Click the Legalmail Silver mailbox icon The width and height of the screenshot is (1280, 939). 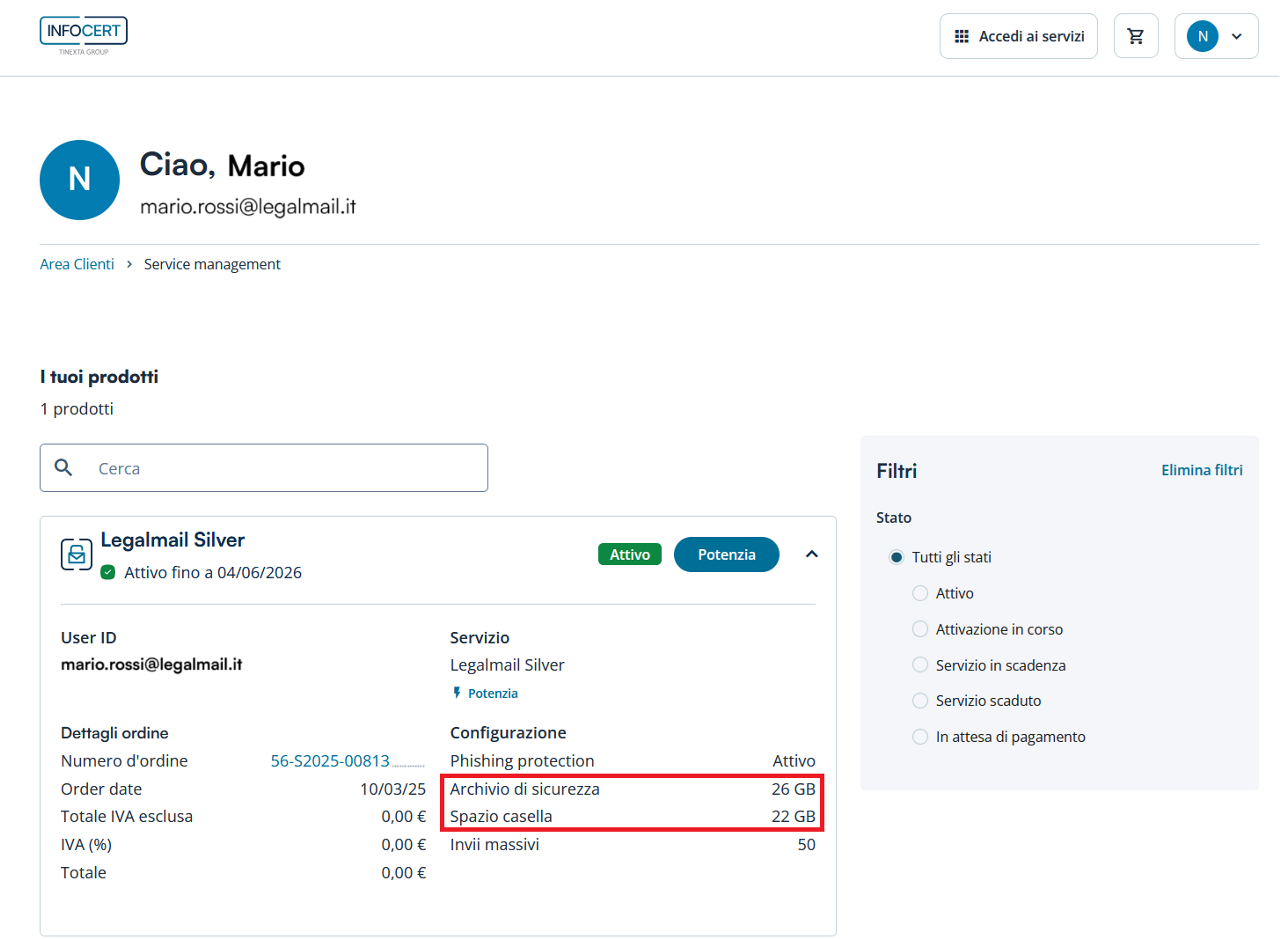[x=77, y=554]
